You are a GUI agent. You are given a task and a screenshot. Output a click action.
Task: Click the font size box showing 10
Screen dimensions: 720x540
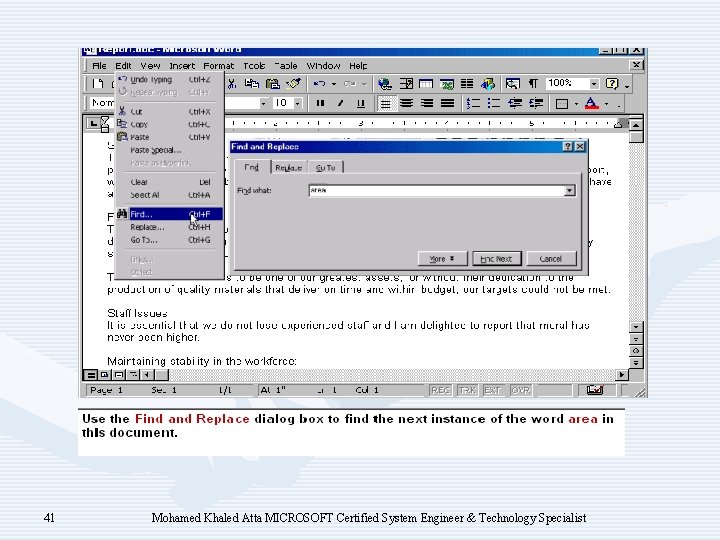(282, 103)
